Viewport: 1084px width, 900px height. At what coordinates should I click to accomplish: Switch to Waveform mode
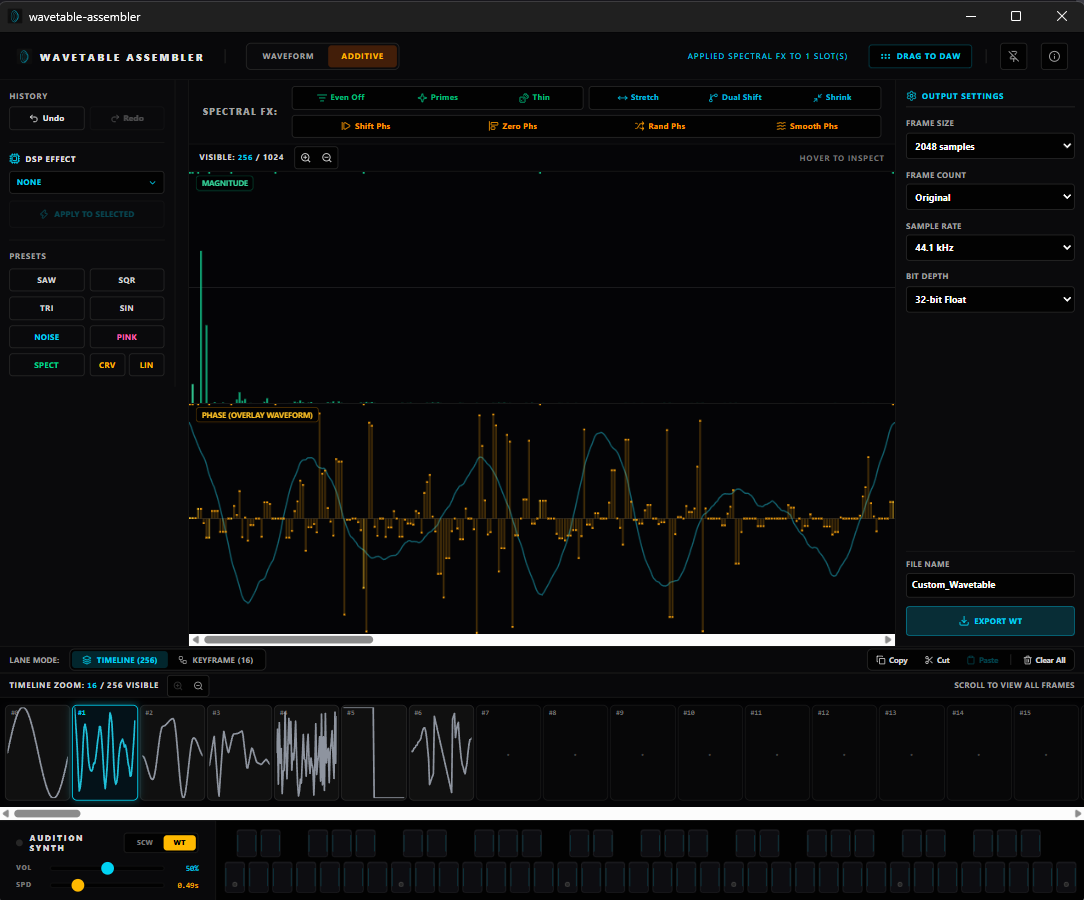pos(288,57)
